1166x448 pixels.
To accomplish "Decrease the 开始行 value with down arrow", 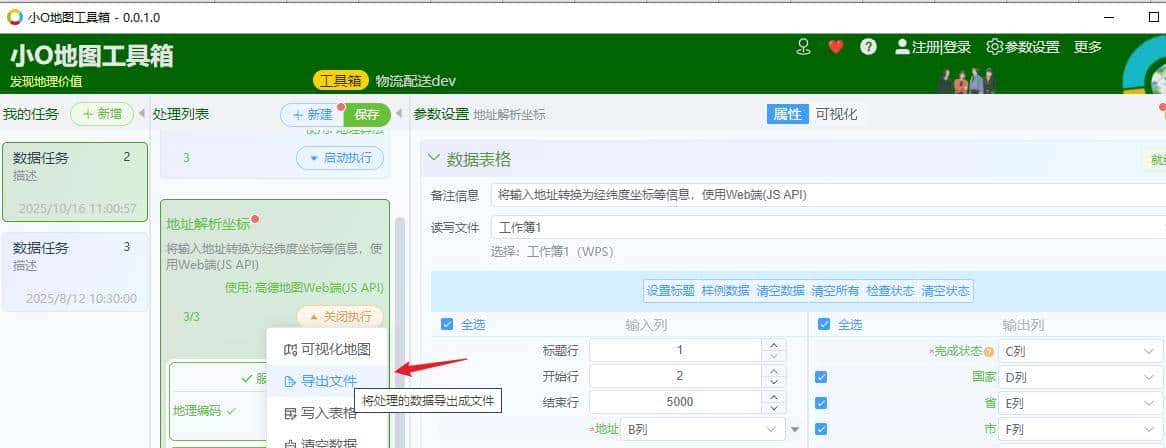I will (774, 382).
